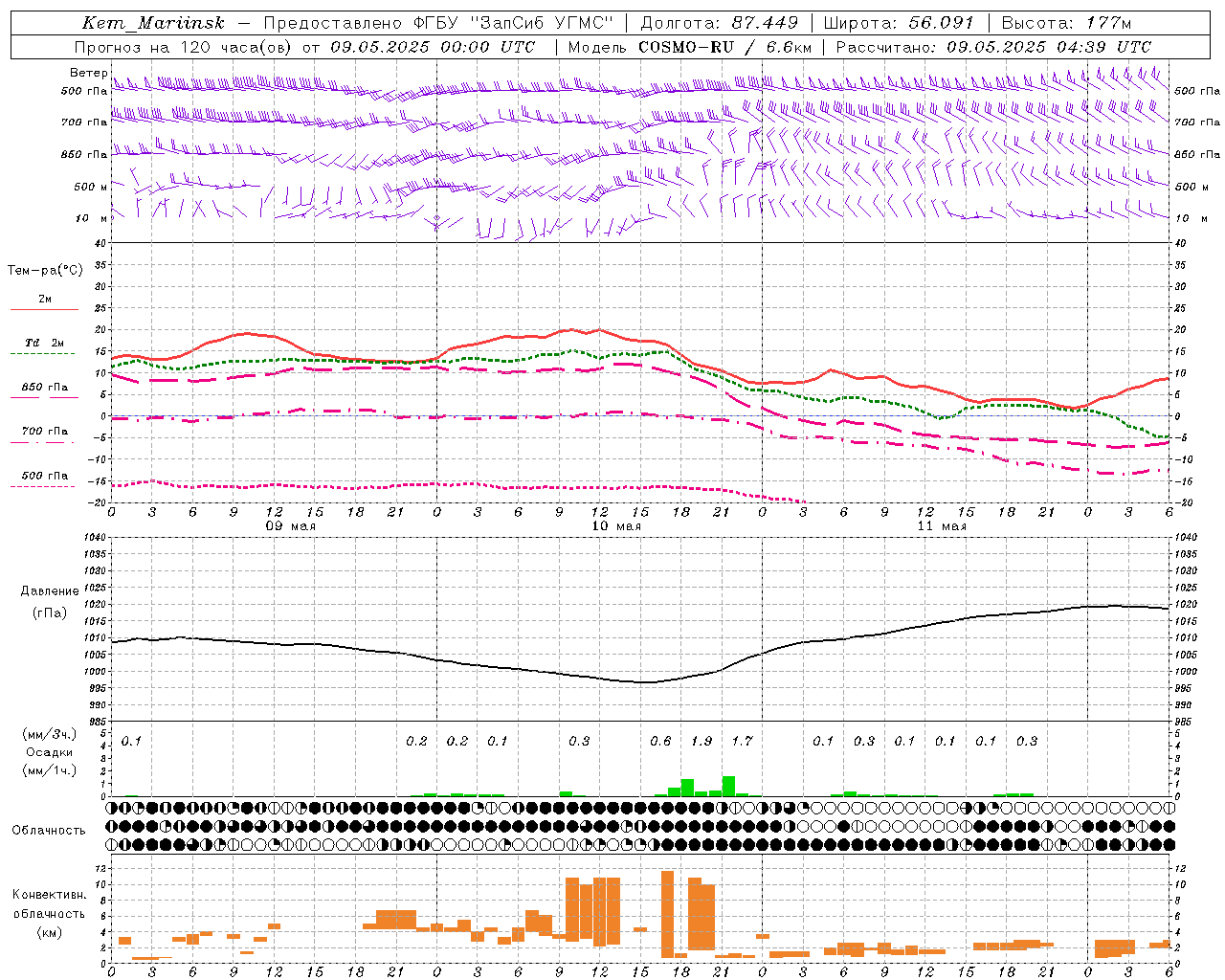Click the 'Облачность' cloud cover label
1225x980 pixels.
(x=49, y=831)
